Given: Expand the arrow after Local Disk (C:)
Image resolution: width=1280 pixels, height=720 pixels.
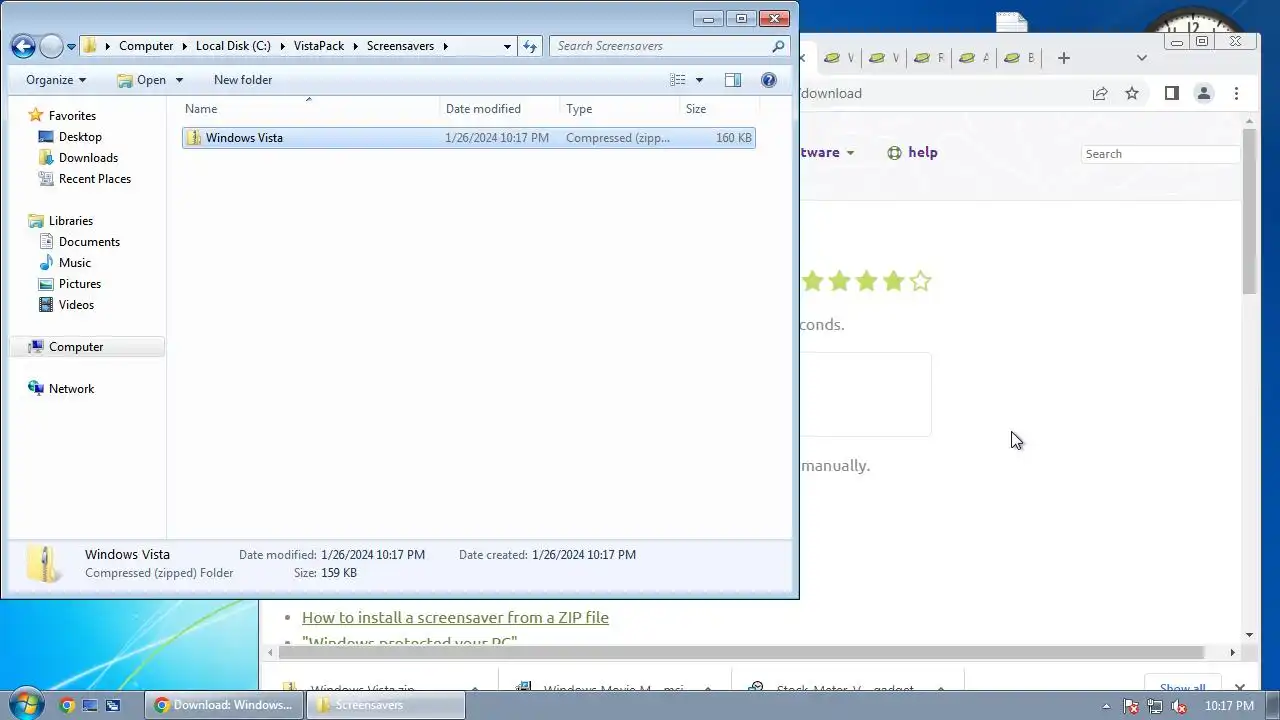Looking at the screenshot, I should (283, 46).
